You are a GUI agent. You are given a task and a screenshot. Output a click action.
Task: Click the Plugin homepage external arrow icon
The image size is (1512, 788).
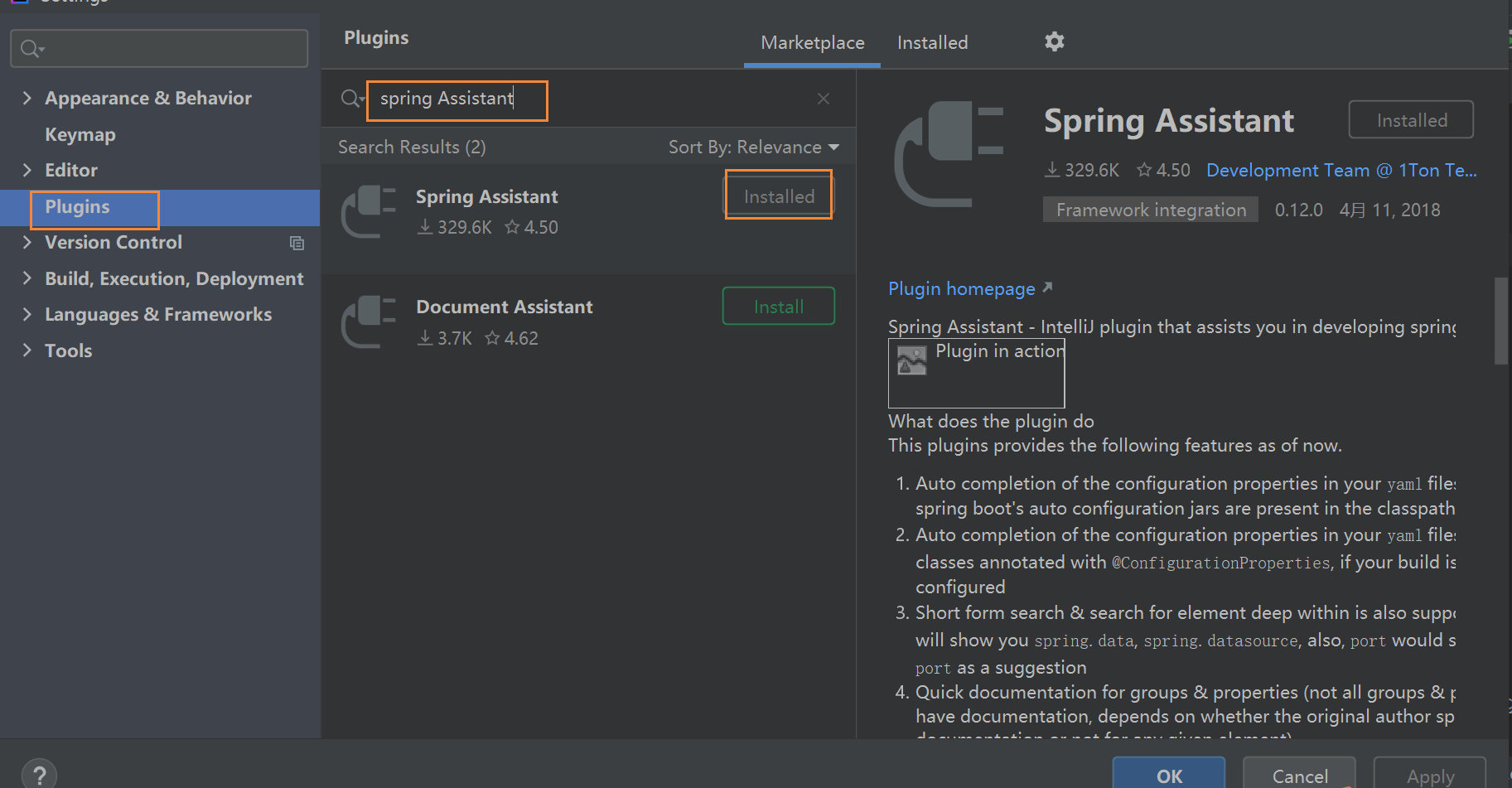pyautogui.click(x=1047, y=287)
